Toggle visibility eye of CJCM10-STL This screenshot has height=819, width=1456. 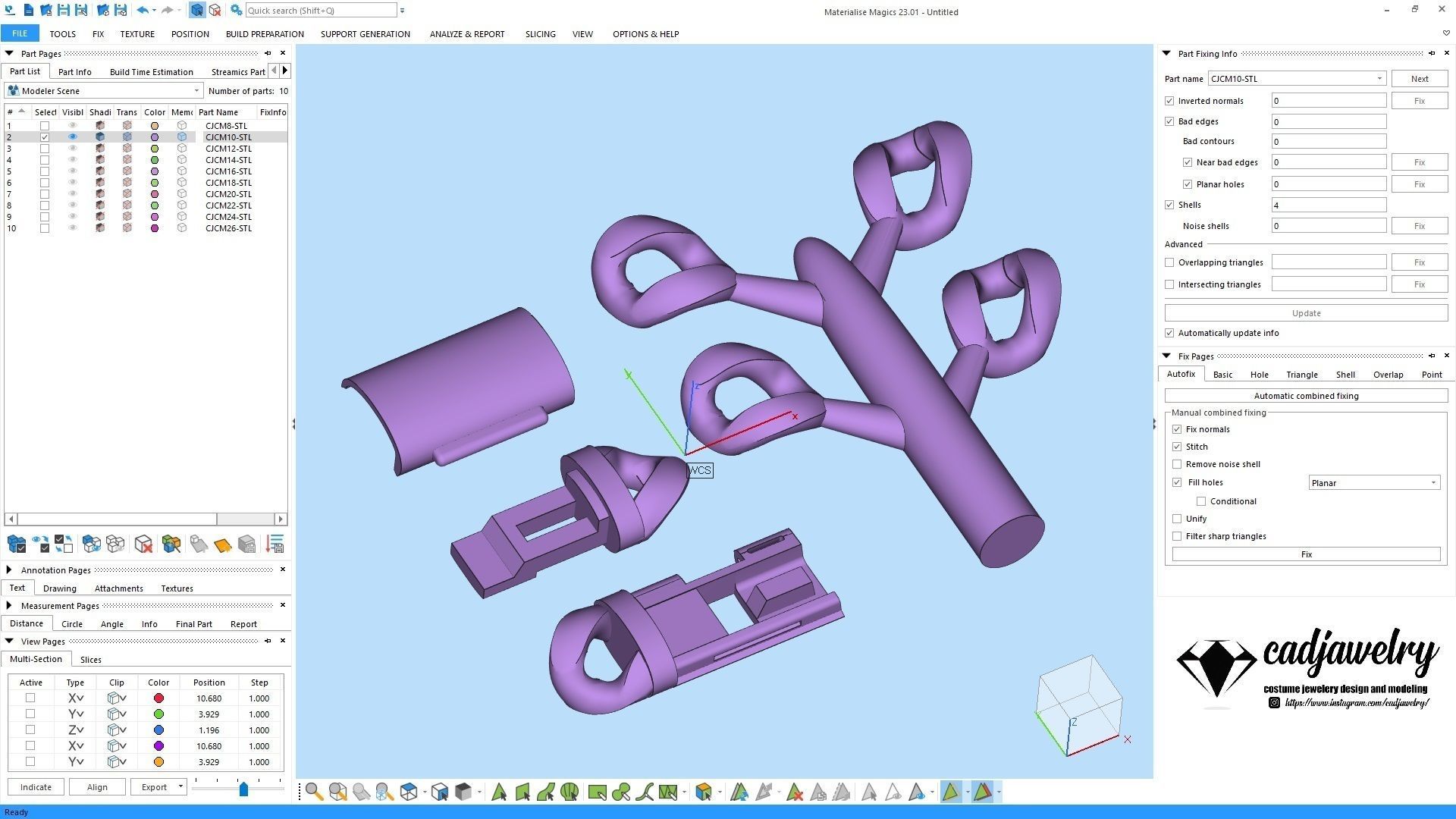click(73, 137)
